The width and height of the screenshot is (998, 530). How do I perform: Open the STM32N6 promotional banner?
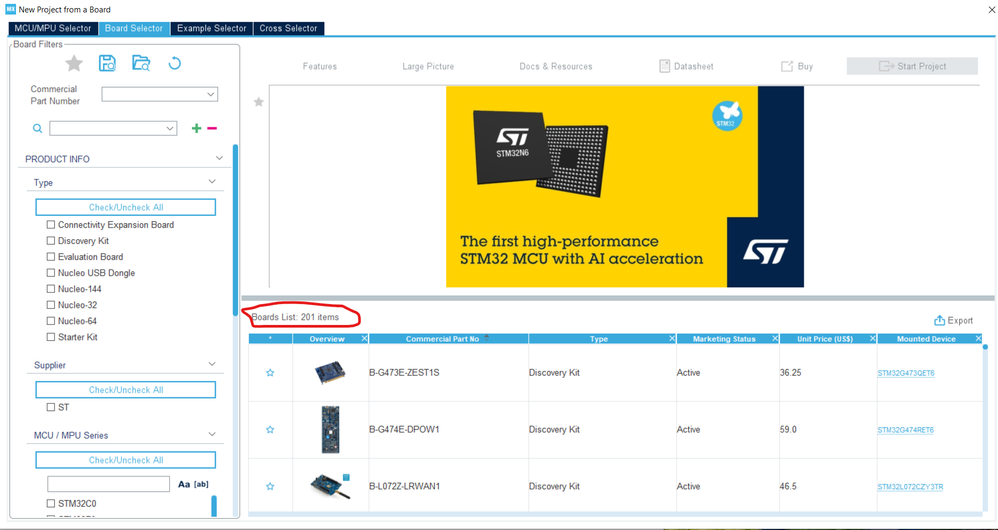click(624, 186)
